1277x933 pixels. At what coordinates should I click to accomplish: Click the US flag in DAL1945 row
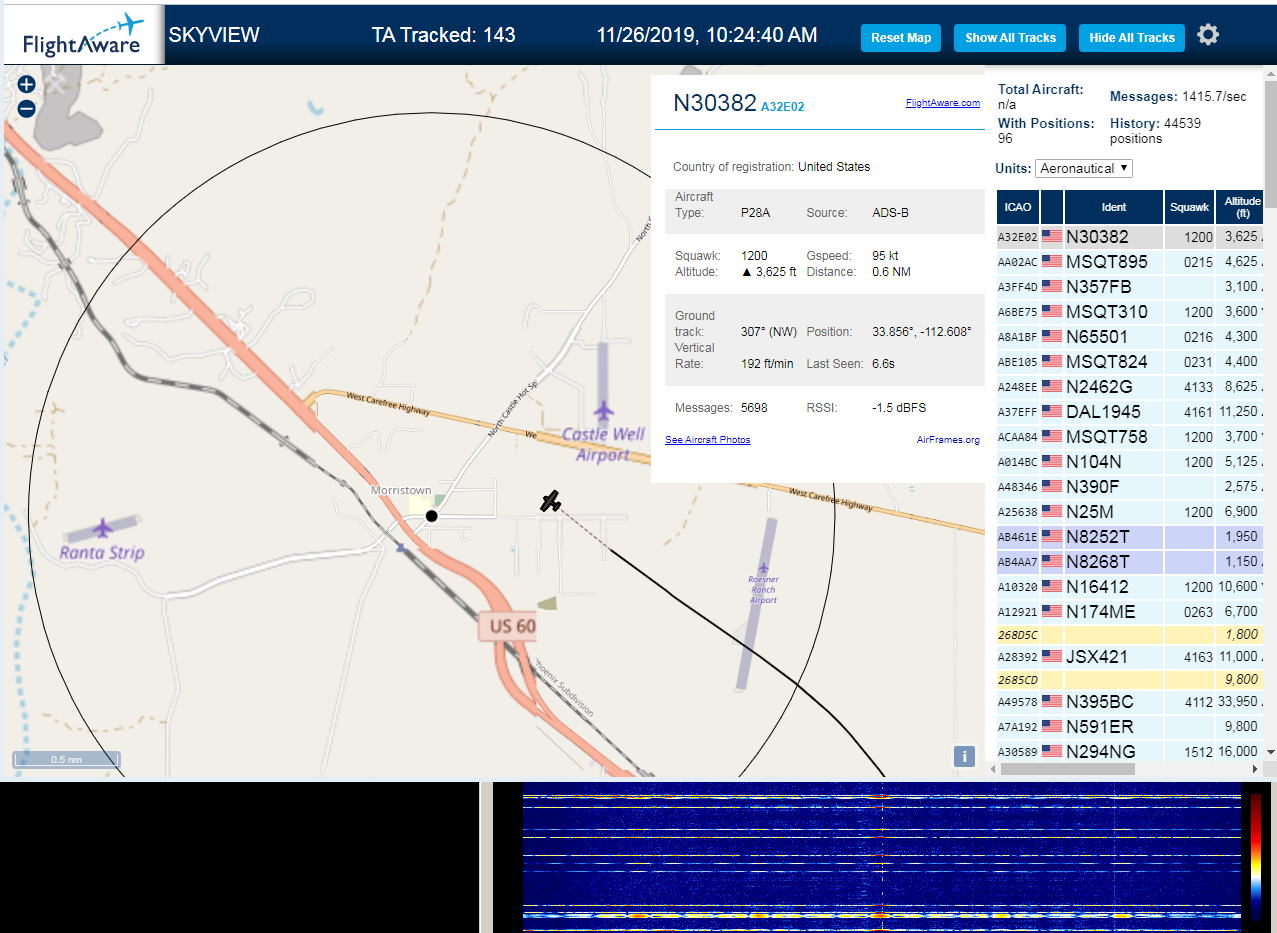[1052, 411]
